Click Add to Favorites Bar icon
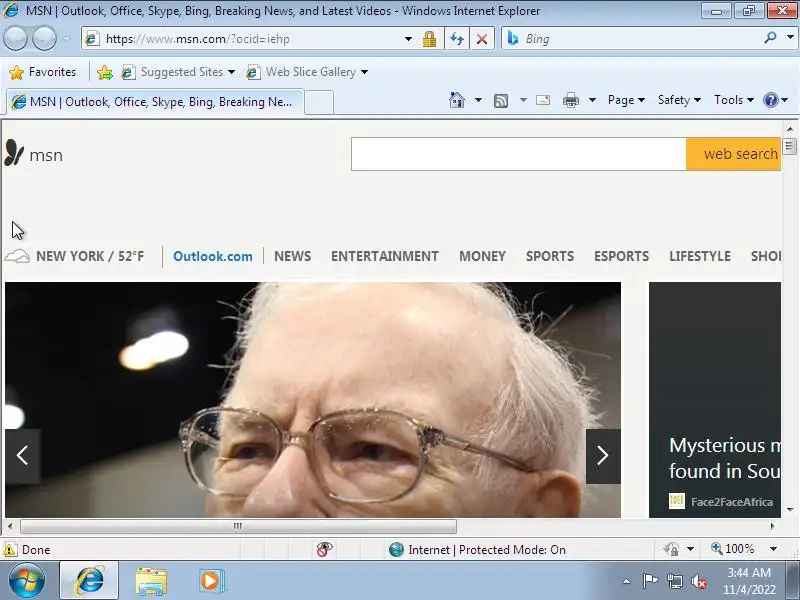Viewport: 800px width, 600px height. [105, 72]
